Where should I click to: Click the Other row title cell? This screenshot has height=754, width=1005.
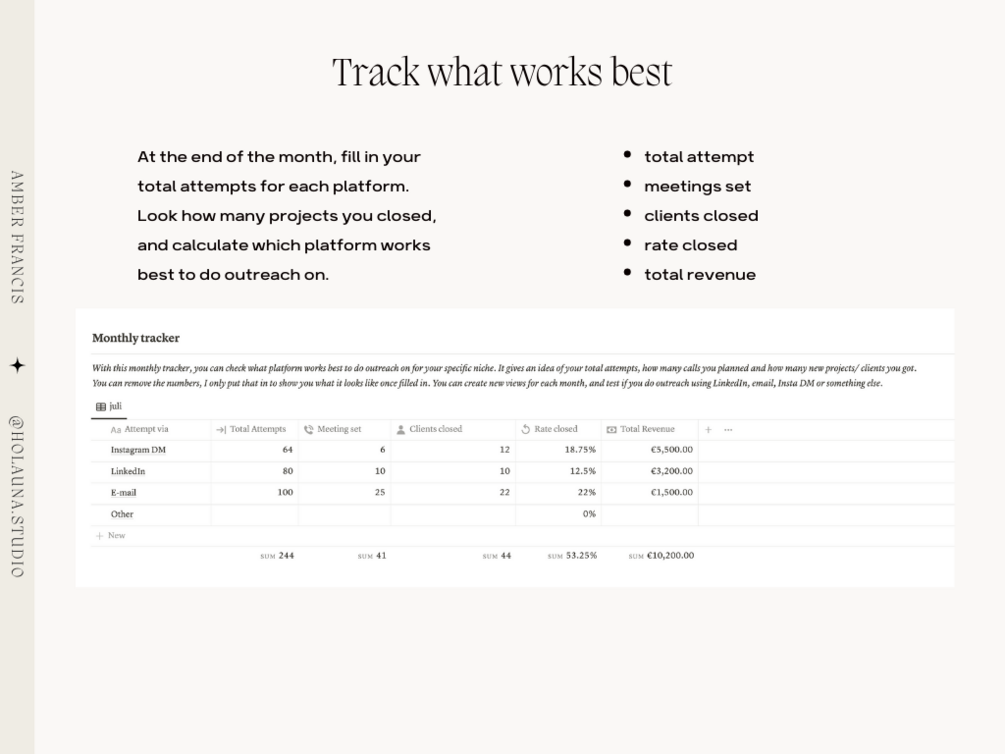122,514
